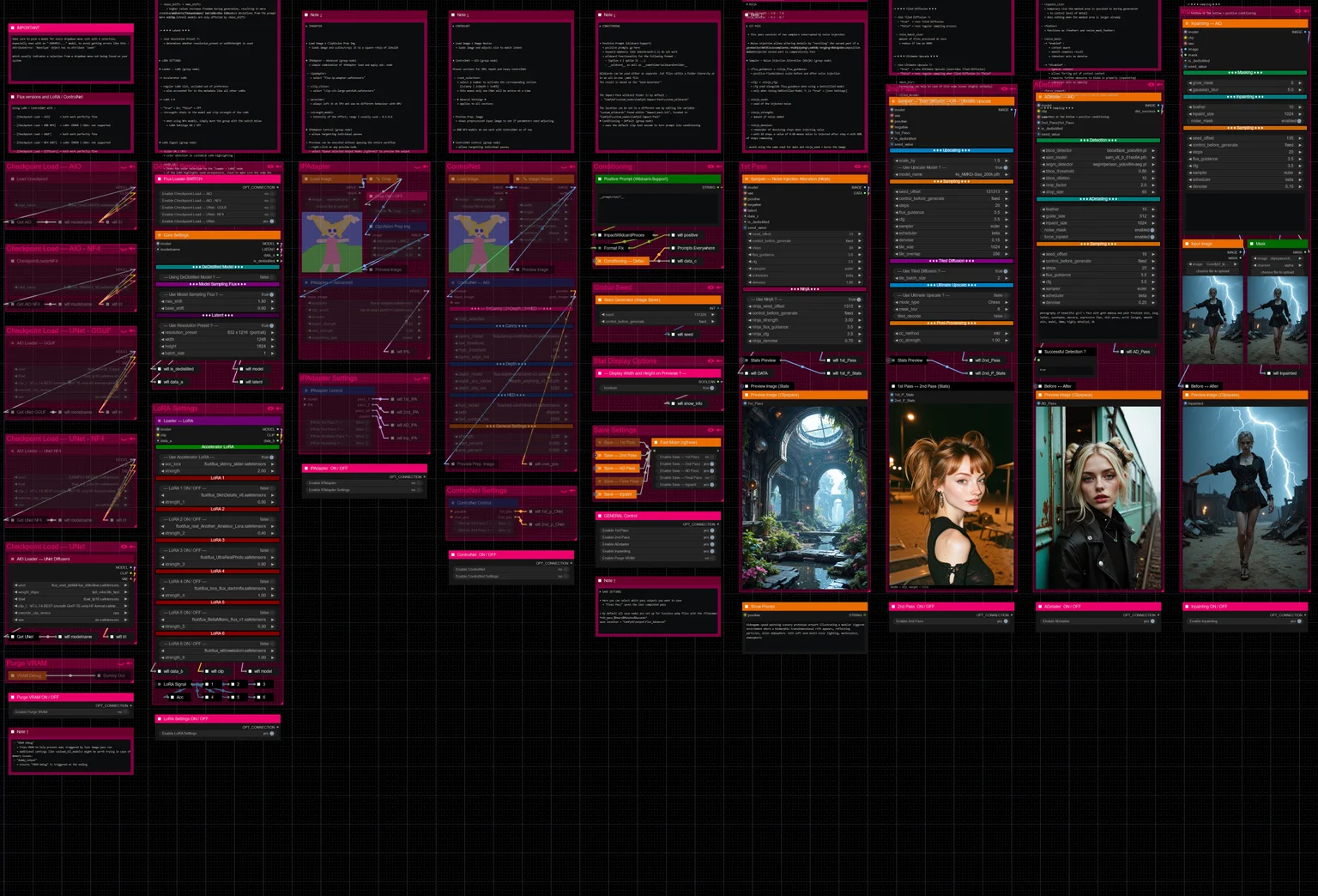Open segm_detector selector in ADetailer
This screenshot has height=896, width=1318.
pos(1098,164)
